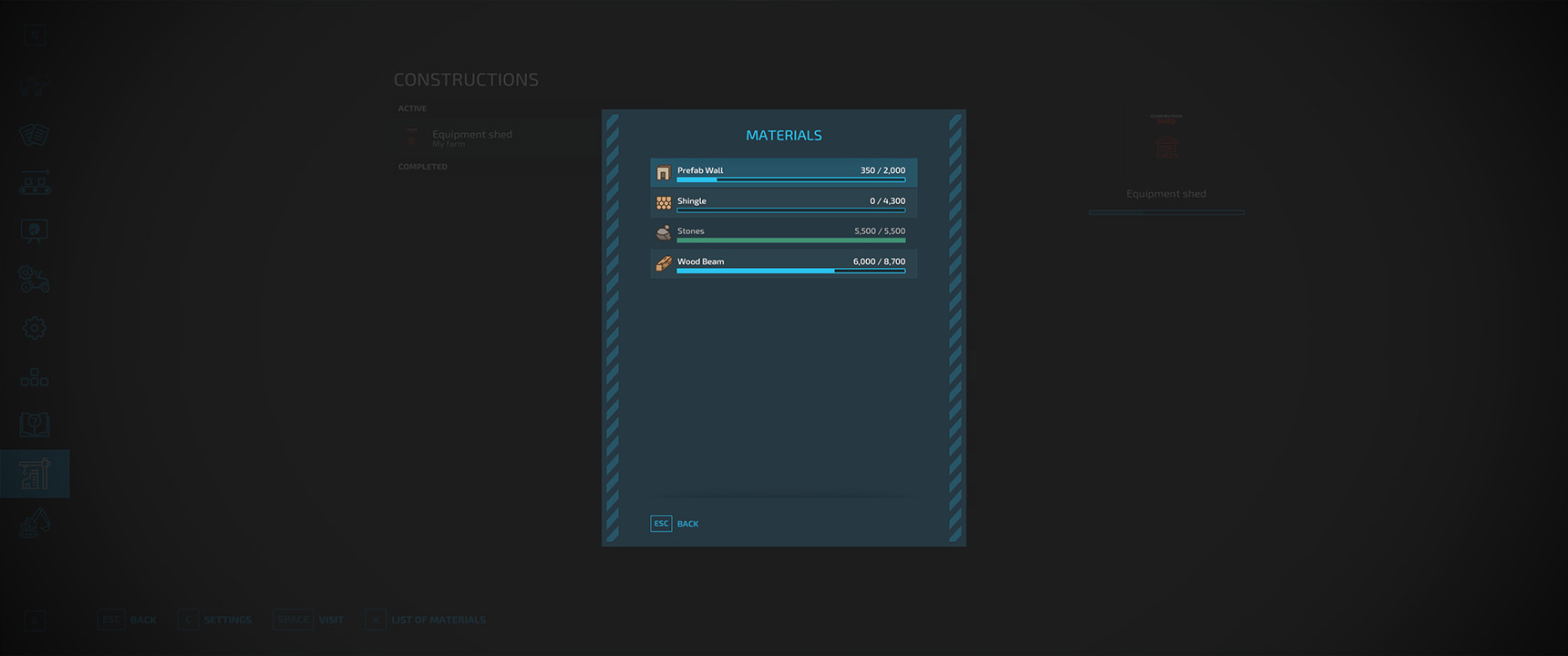Open the help book sidebar icon
This screenshot has width=1568, height=656.
coord(35,425)
